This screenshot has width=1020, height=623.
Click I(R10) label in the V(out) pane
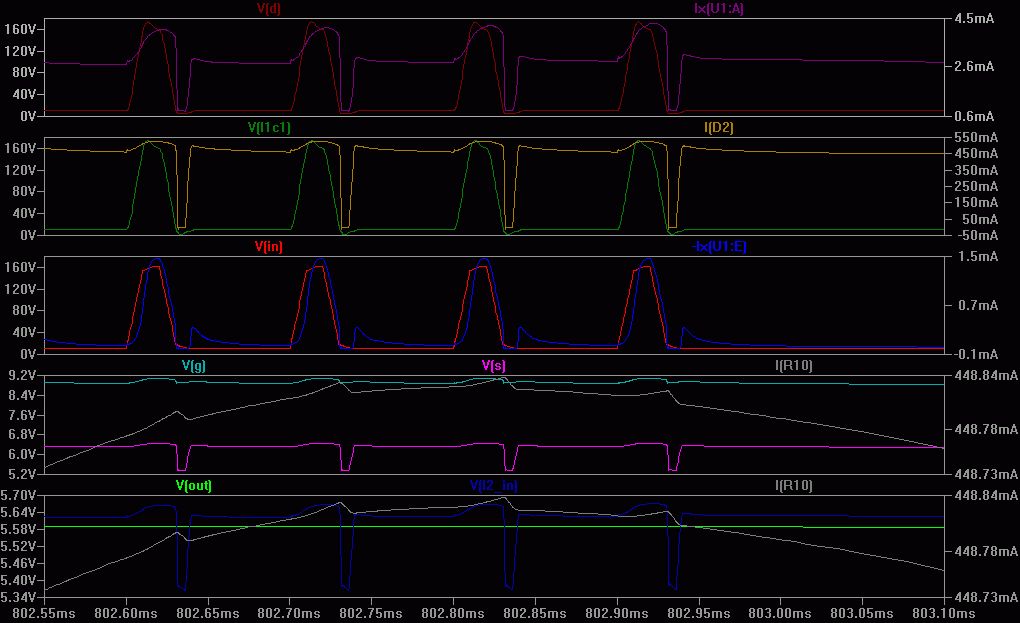click(794, 485)
